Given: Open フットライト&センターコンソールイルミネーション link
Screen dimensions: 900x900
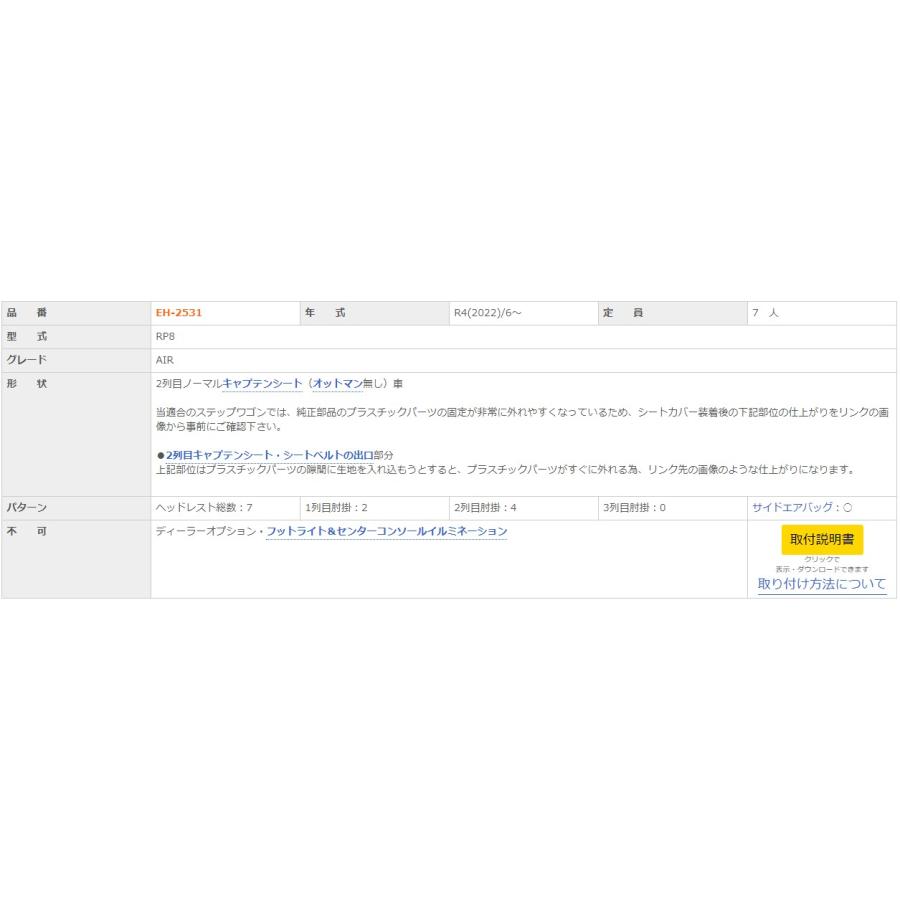Looking at the screenshot, I should [387, 532].
